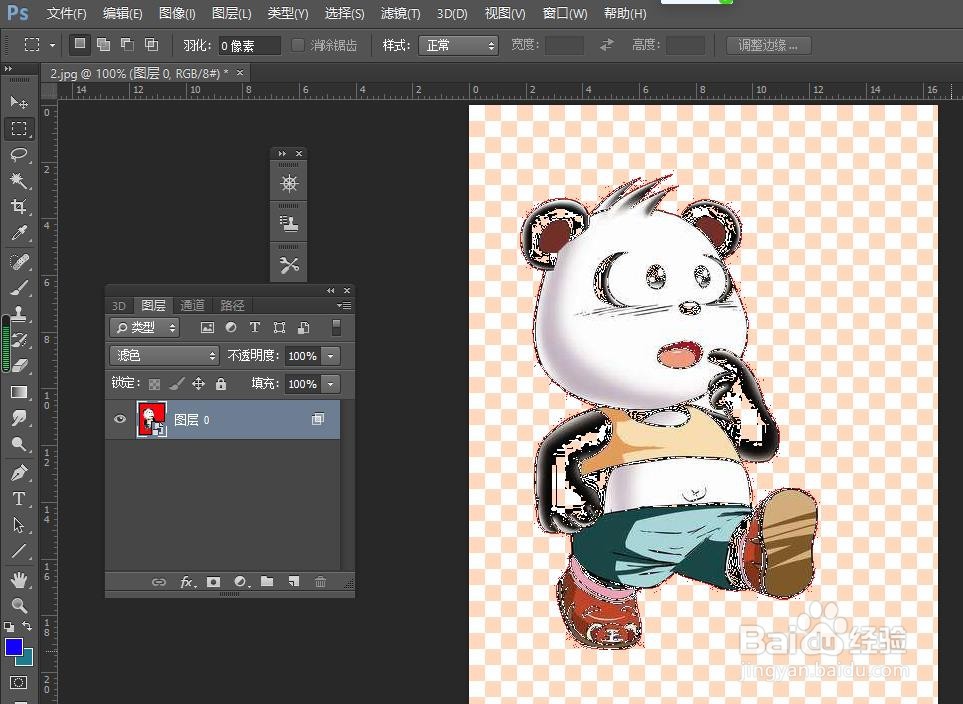Toggle Quick Mask mode
The height and width of the screenshot is (704, 963).
pos(19,682)
